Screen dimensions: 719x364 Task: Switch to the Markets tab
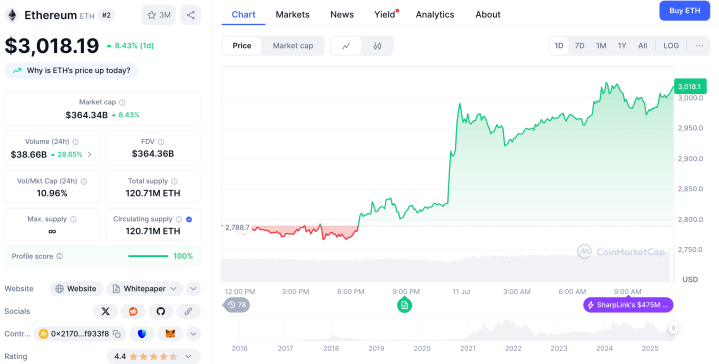click(293, 15)
